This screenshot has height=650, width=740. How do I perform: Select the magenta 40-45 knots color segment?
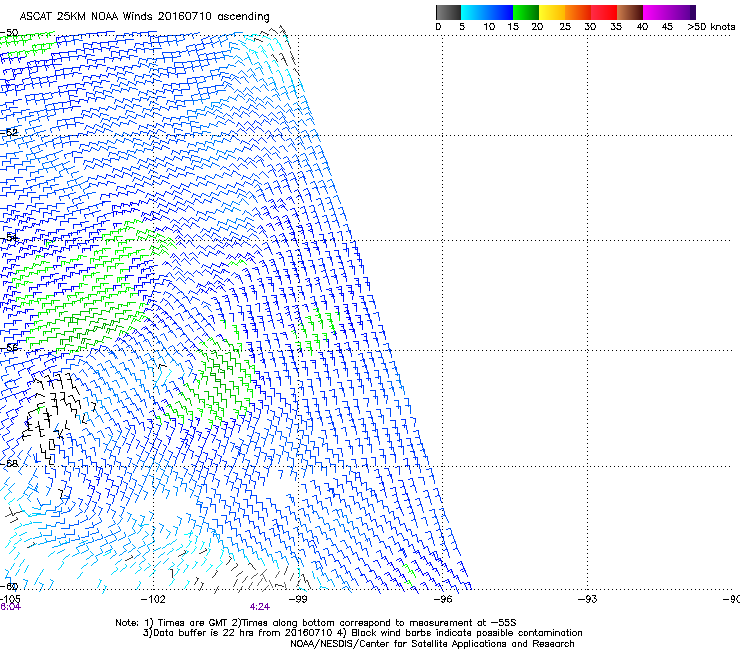(x=656, y=12)
